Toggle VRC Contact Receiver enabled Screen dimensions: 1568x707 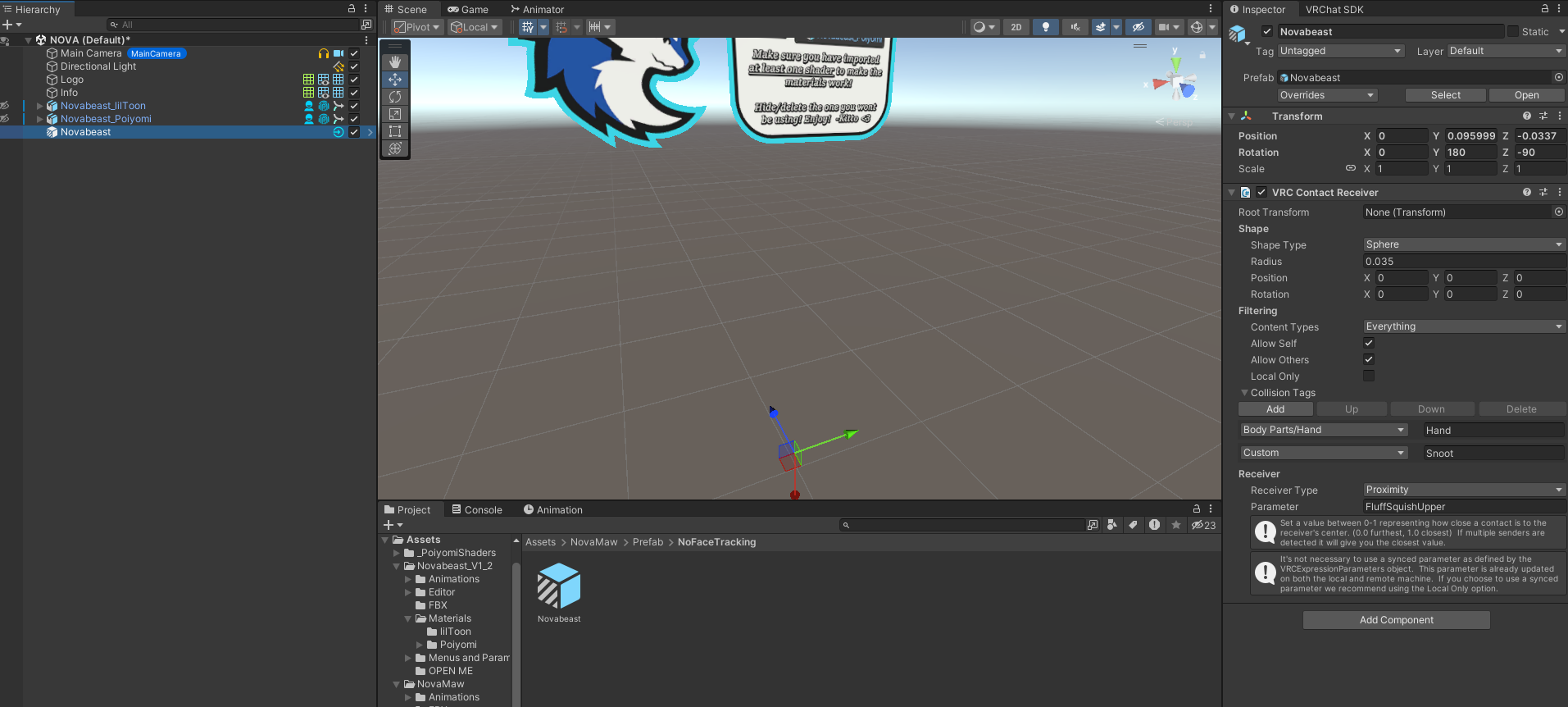click(x=1261, y=193)
